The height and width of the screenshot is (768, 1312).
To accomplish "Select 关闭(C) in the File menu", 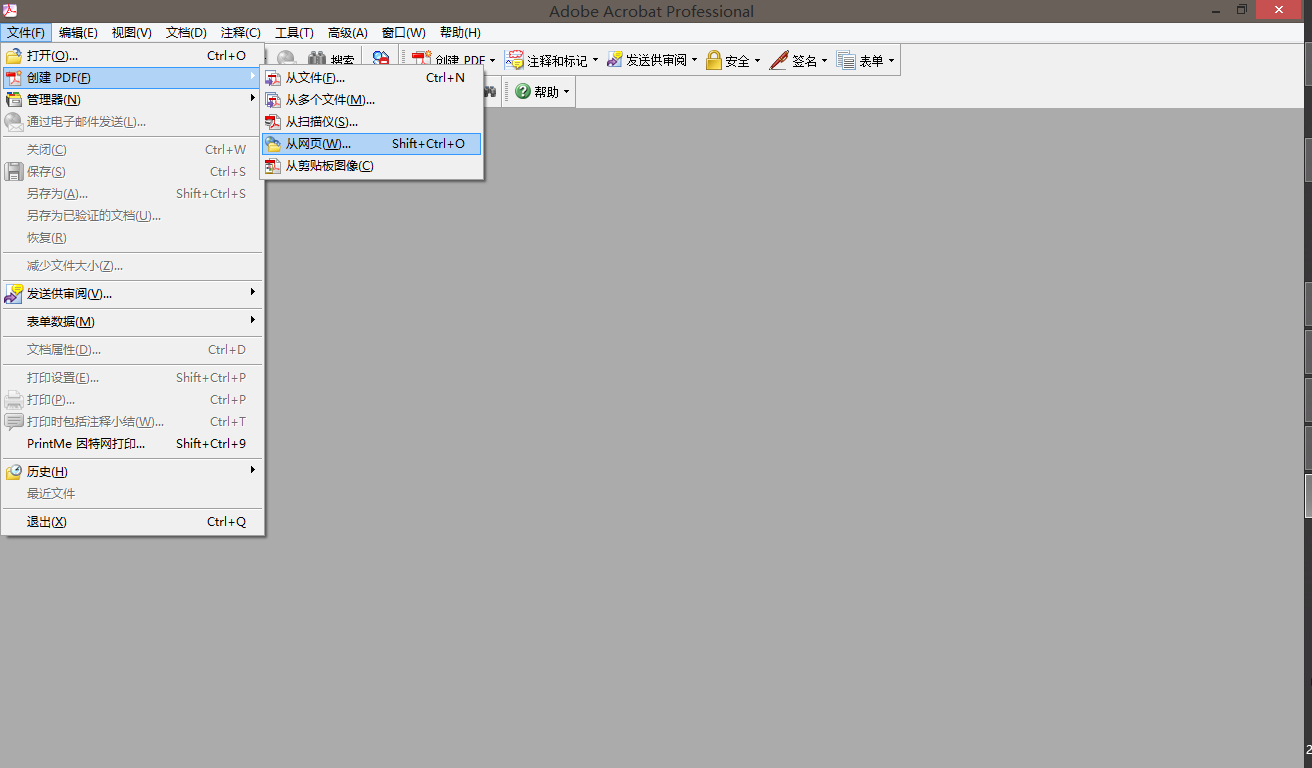I will (132, 150).
